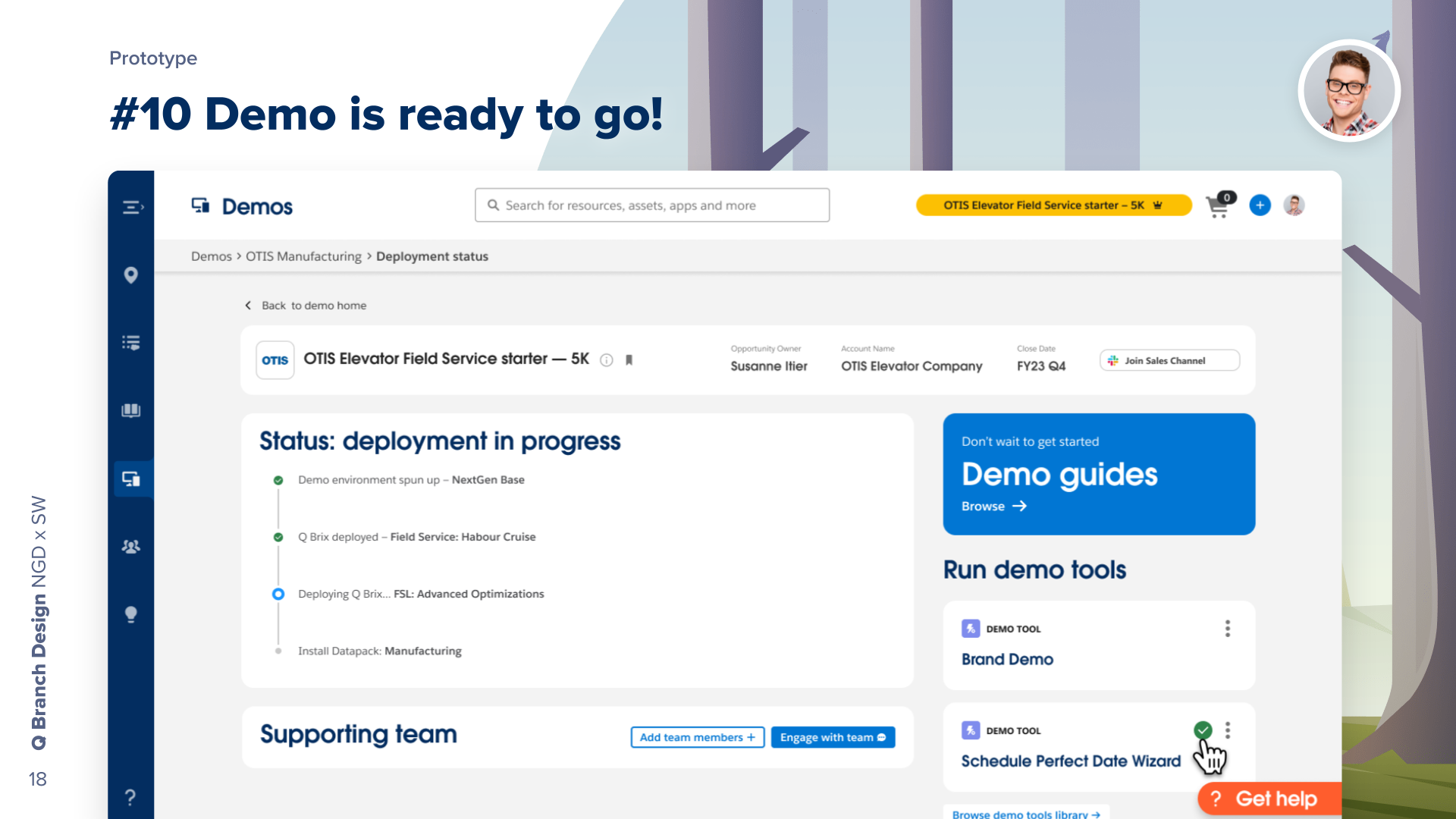
Task: Click the OTIS company logo
Action: (275, 360)
